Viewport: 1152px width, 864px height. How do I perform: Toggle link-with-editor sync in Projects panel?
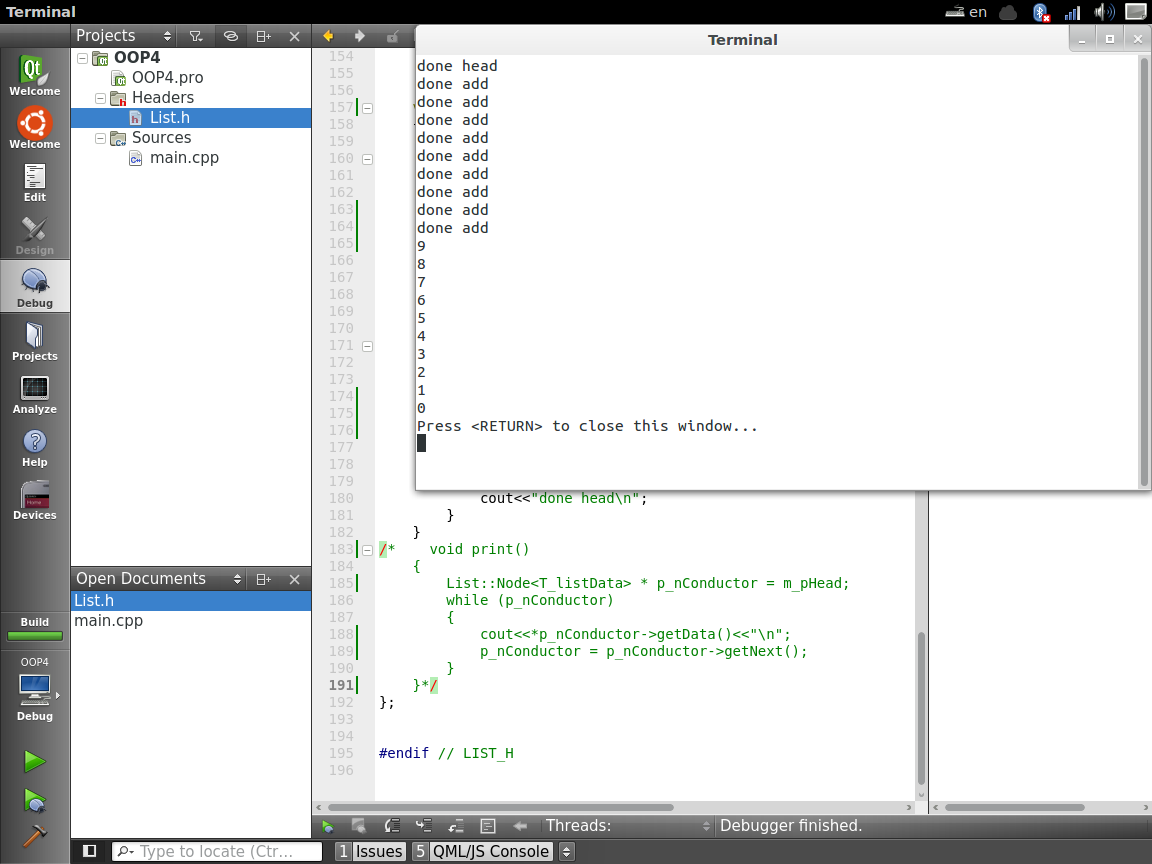pos(230,36)
